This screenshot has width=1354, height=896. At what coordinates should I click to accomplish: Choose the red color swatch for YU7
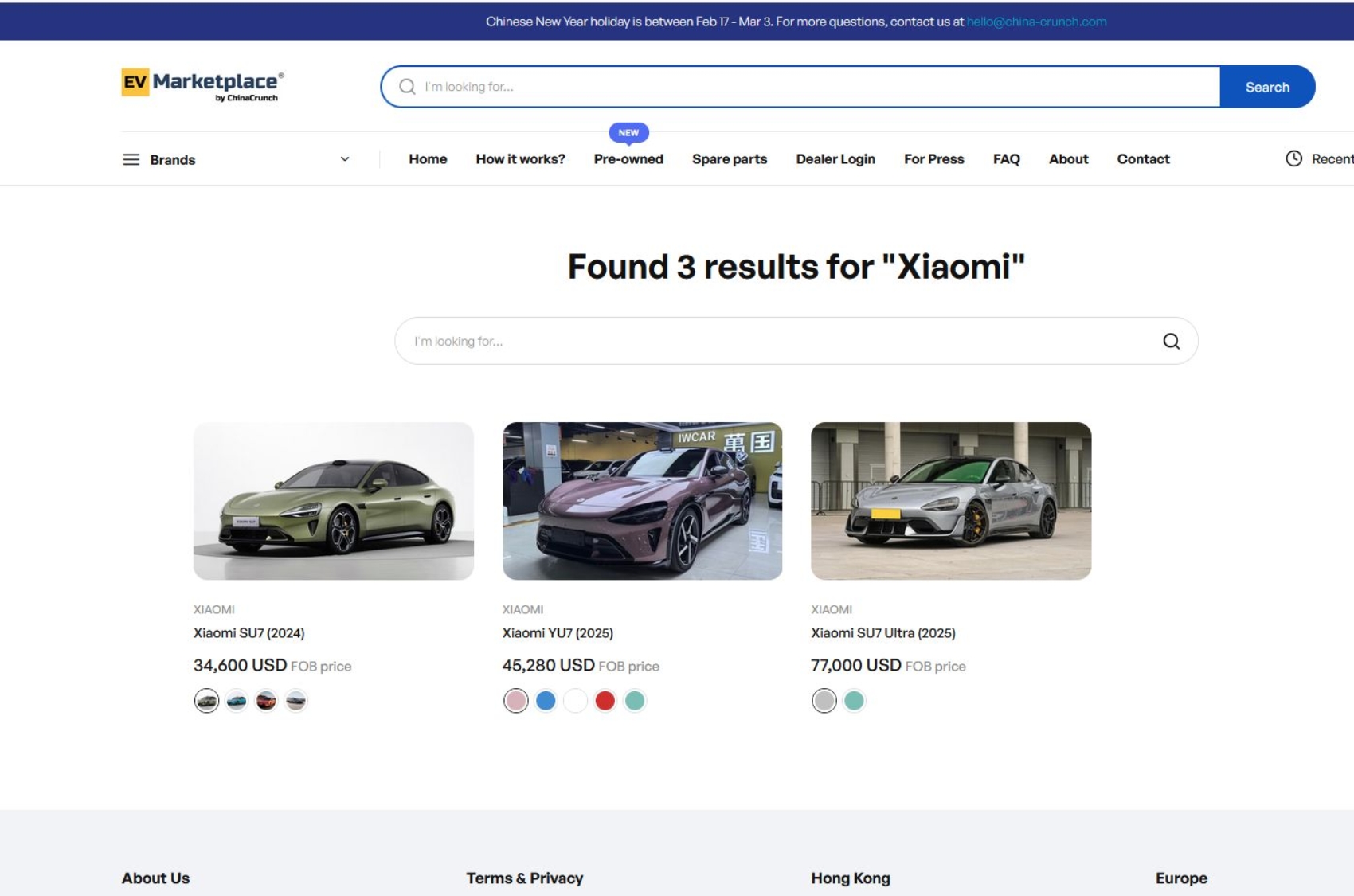[605, 701]
